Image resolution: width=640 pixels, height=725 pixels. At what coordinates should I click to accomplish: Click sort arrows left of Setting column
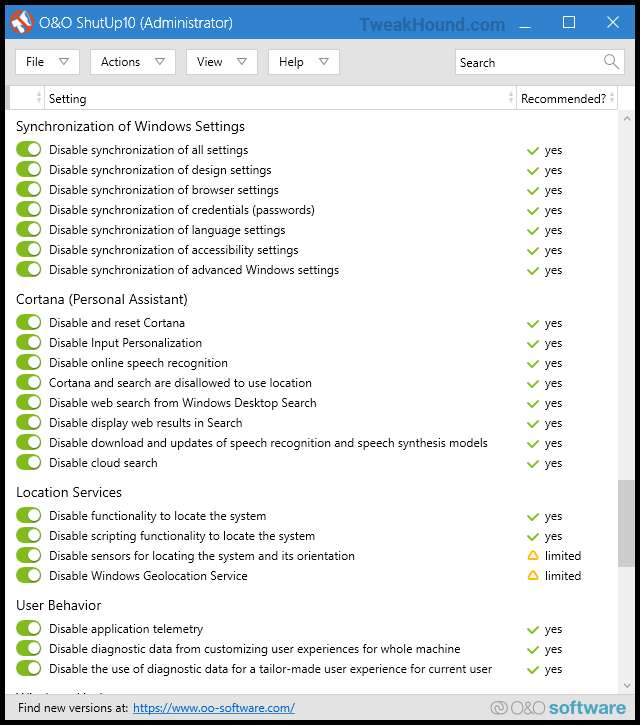tap(39, 98)
